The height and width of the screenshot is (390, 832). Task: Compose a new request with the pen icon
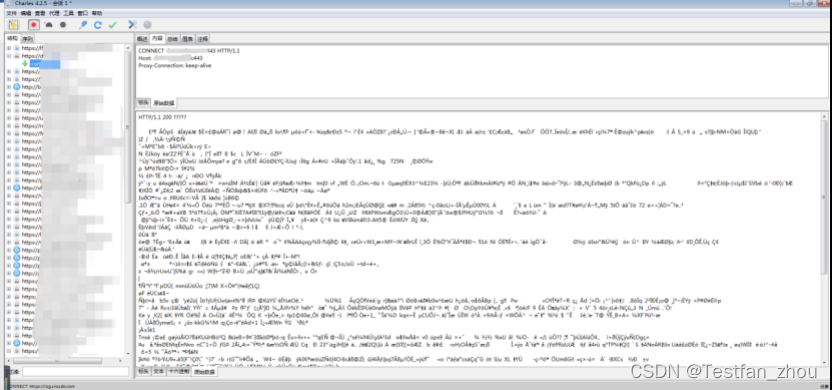(x=83, y=24)
